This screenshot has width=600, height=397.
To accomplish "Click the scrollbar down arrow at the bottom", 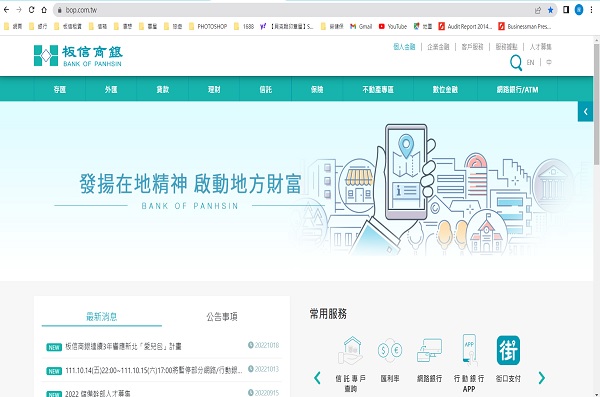I will pos(597,394).
